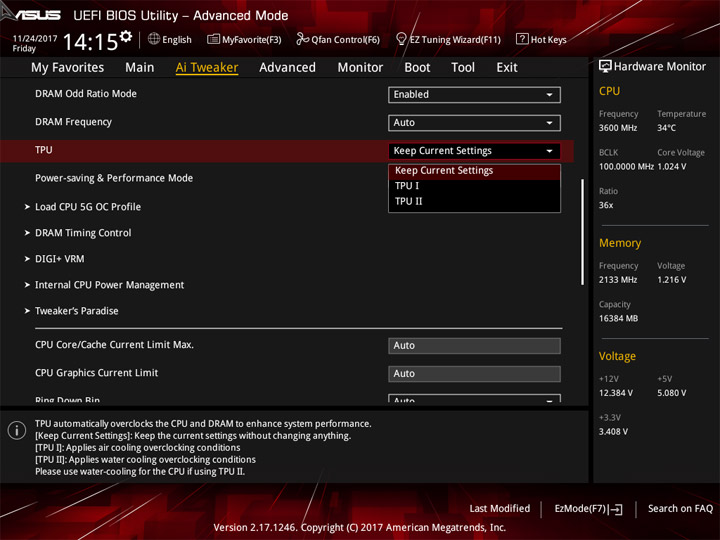Click DRAM Odd Ratio Mode label

tap(86, 94)
